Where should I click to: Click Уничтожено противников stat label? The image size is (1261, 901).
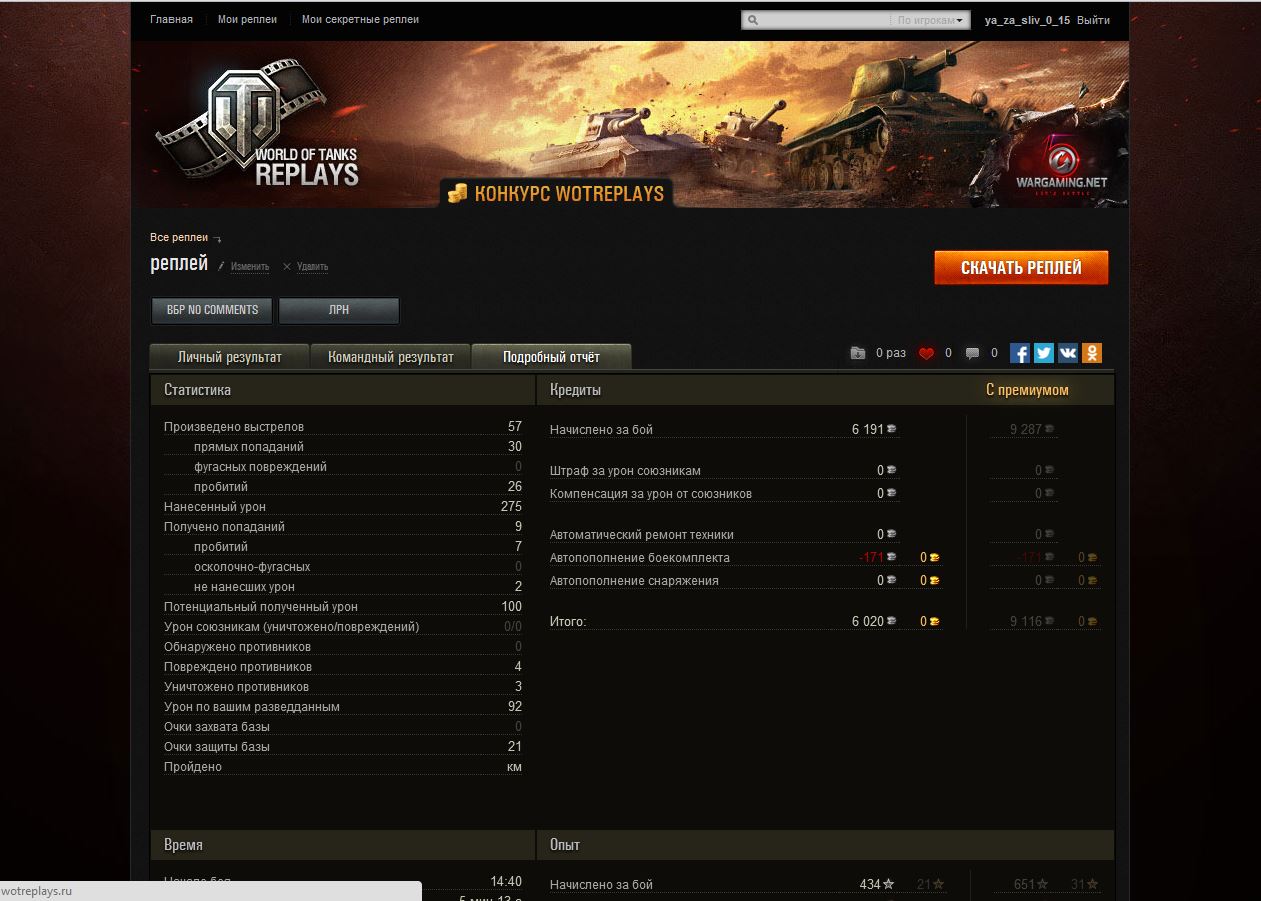click(236, 687)
